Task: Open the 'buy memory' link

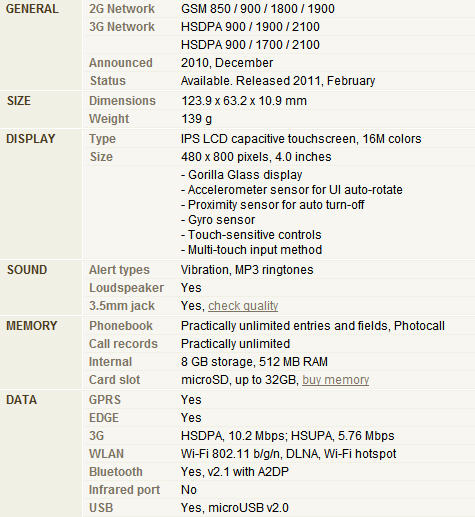Action: (336, 380)
